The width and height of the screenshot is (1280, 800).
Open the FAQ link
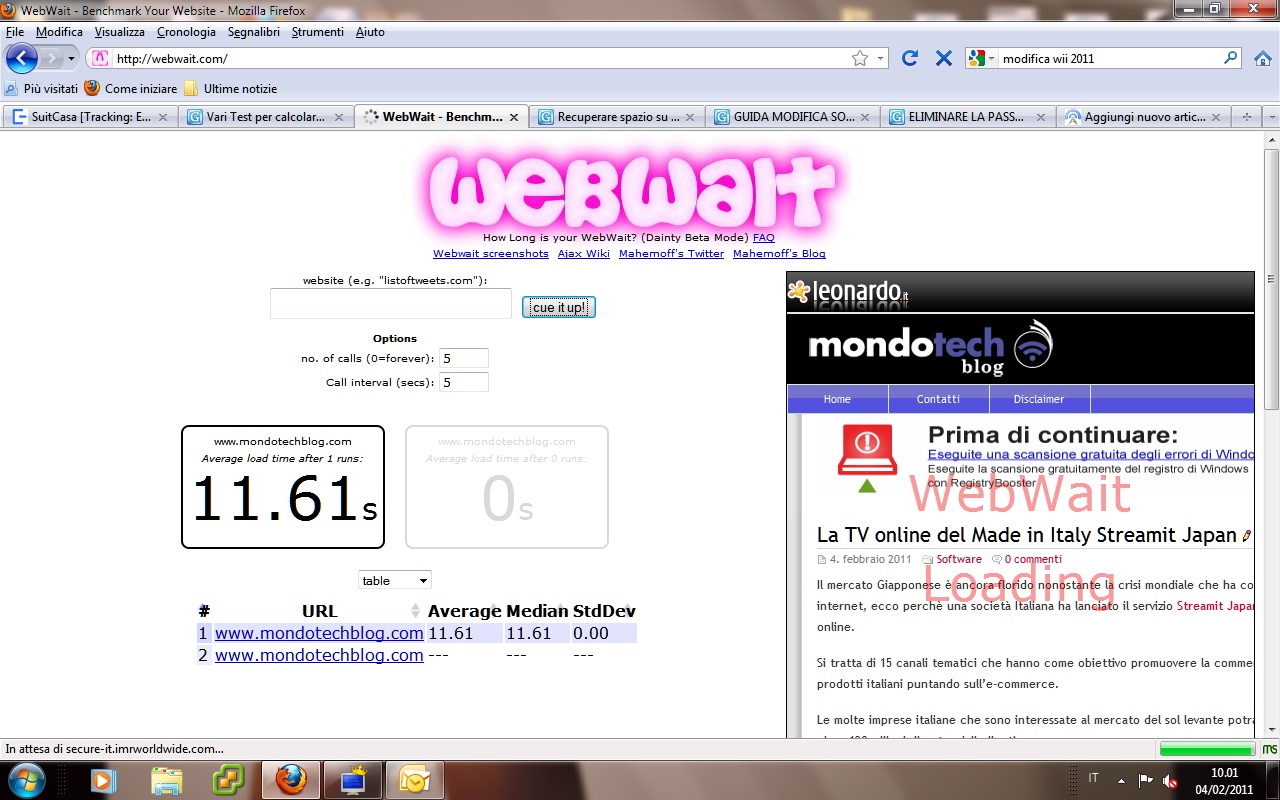pos(763,237)
